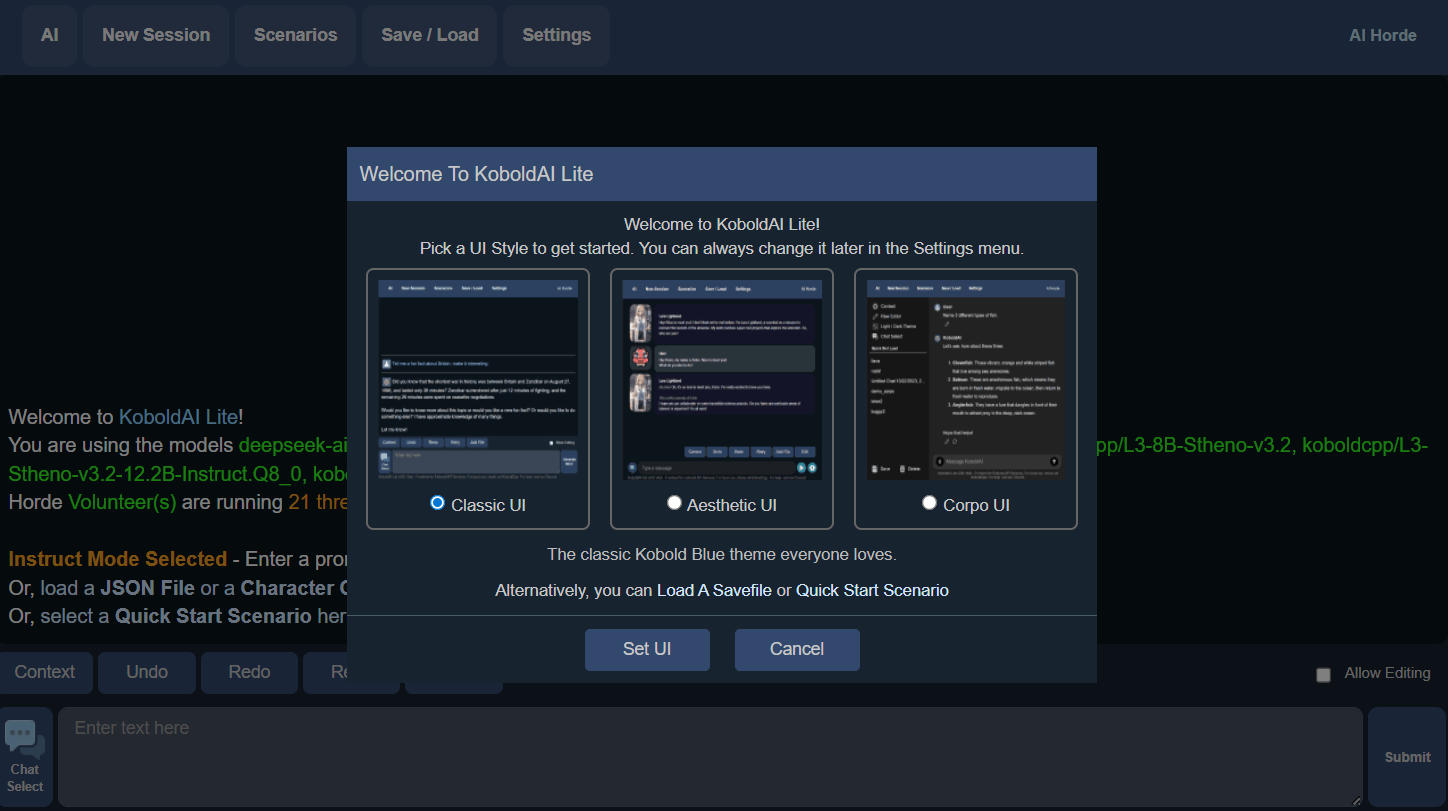Click the Classic UI preview thumbnail
The image size is (1448, 811).
[477, 380]
